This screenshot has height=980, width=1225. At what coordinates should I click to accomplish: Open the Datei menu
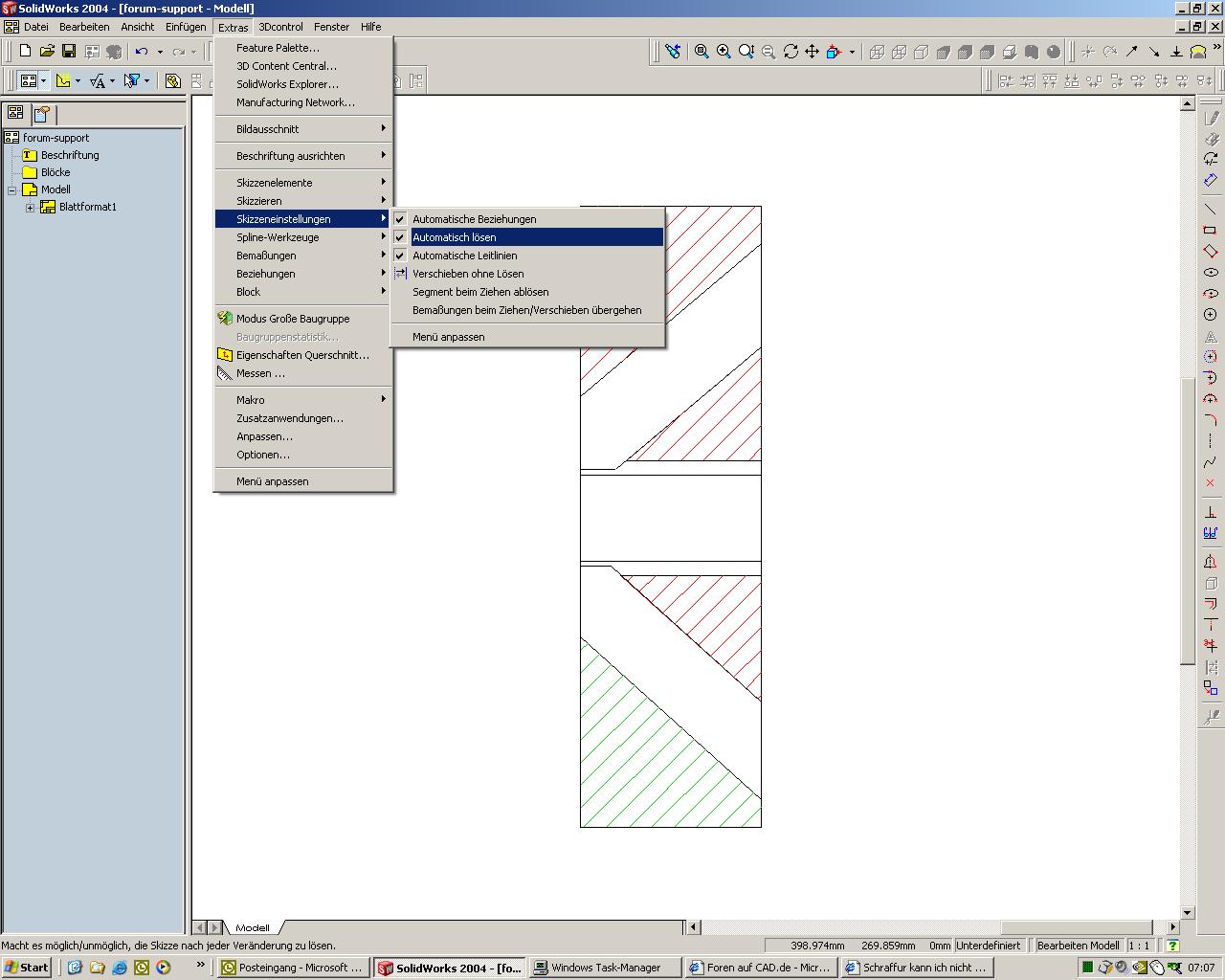[x=36, y=27]
